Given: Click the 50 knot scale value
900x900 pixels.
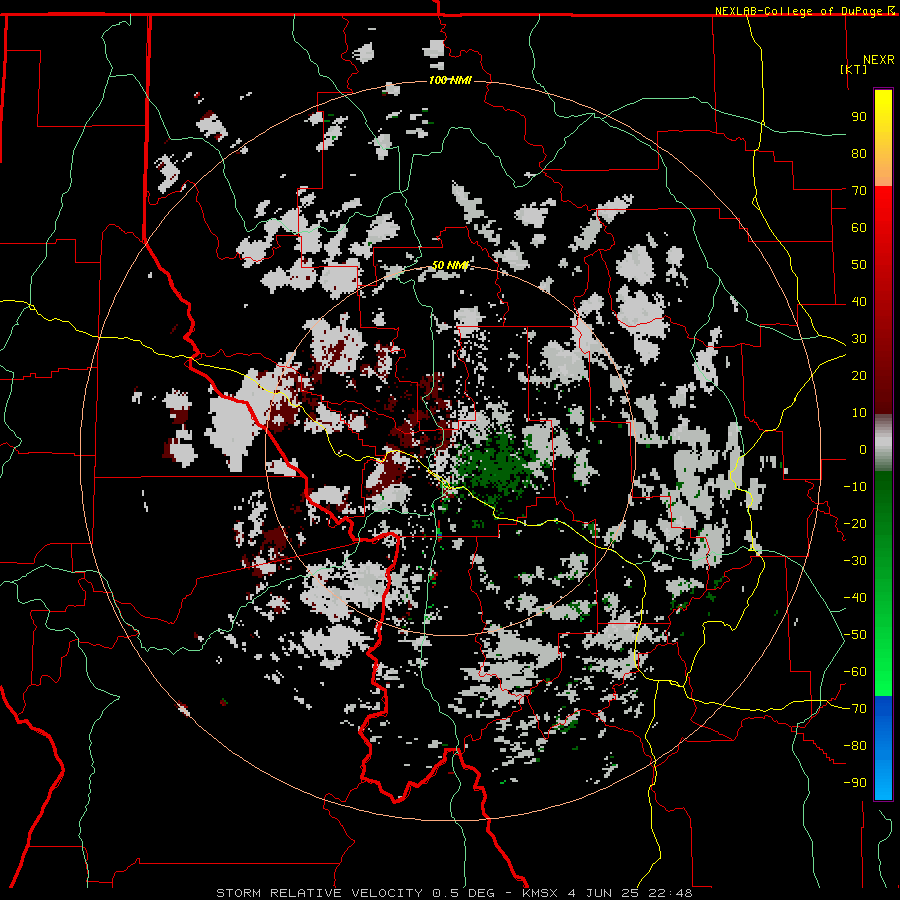Looking at the screenshot, I should (x=859, y=265).
